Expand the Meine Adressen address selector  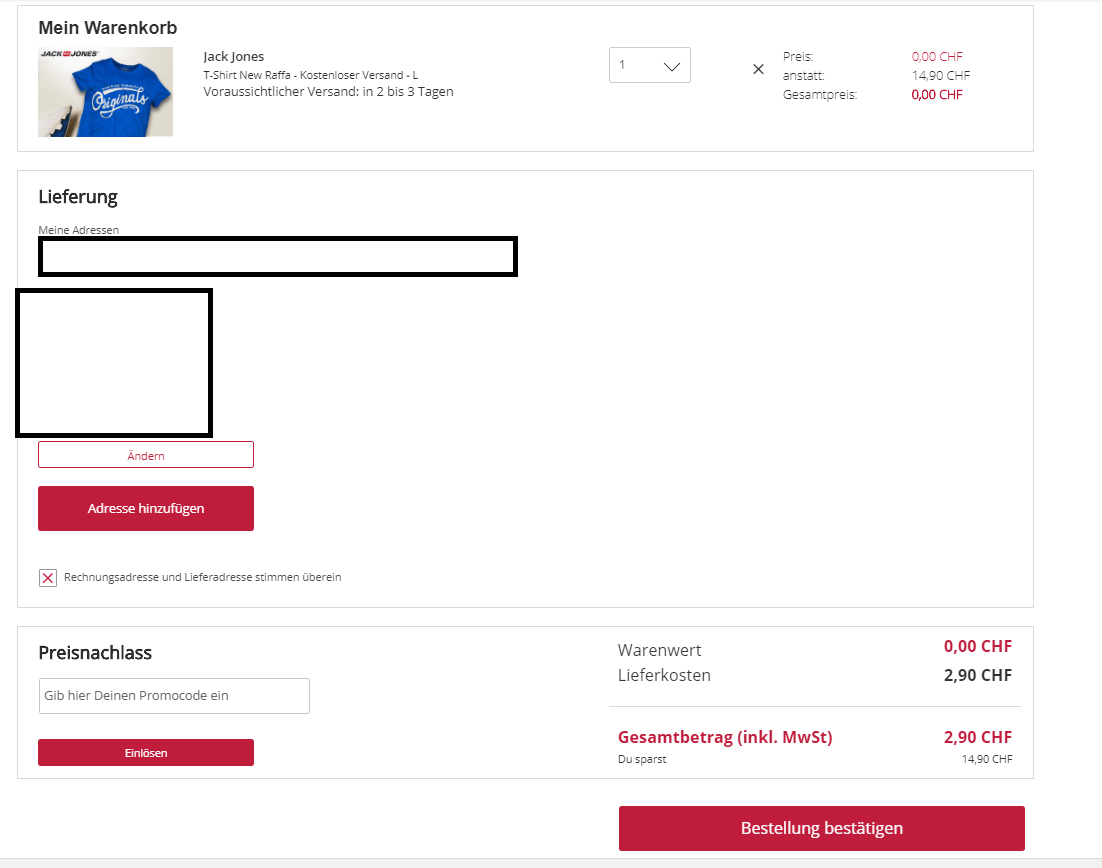coord(277,257)
